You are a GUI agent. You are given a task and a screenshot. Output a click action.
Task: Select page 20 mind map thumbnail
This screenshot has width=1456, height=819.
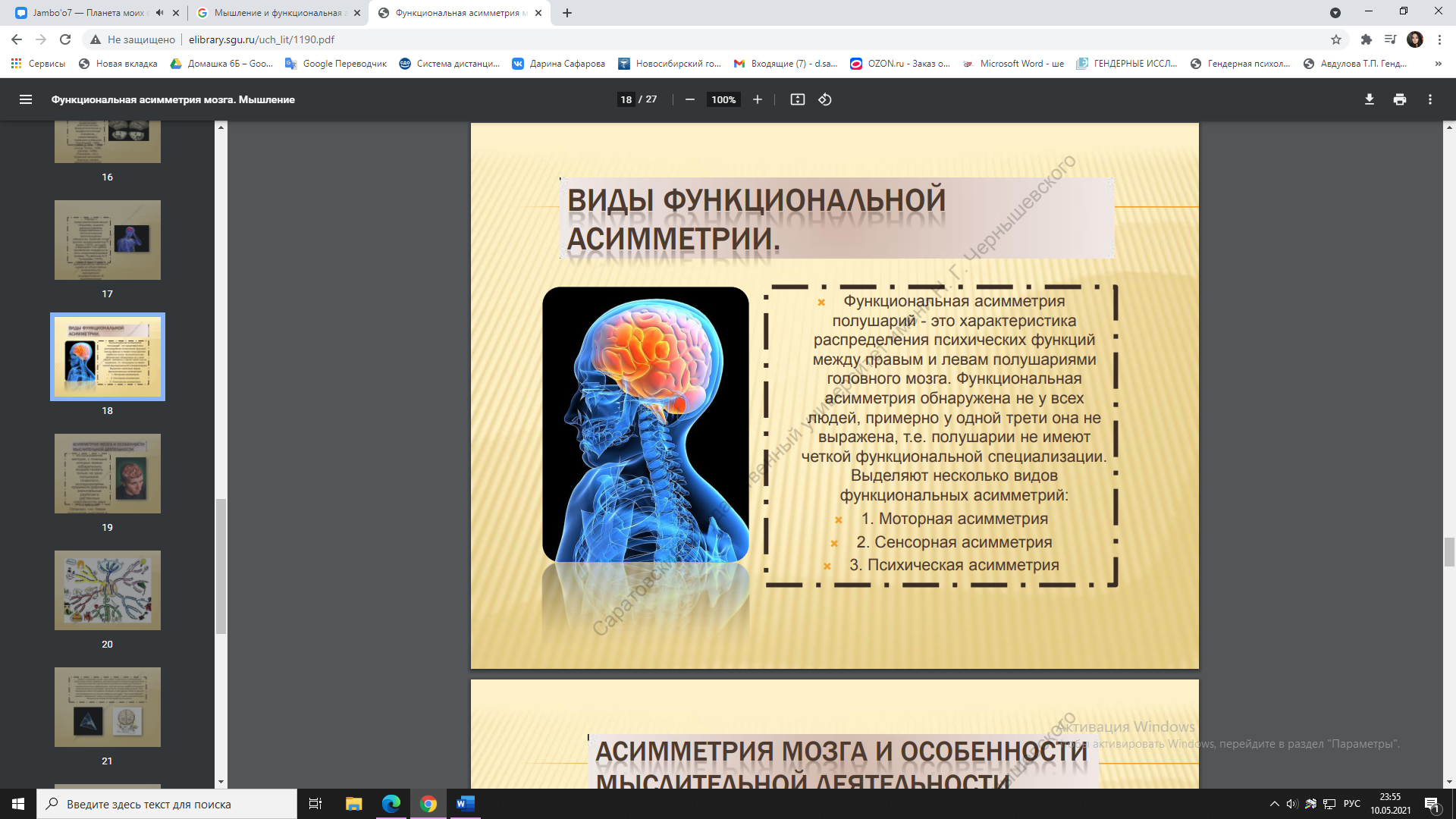pyautogui.click(x=108, y=590)
